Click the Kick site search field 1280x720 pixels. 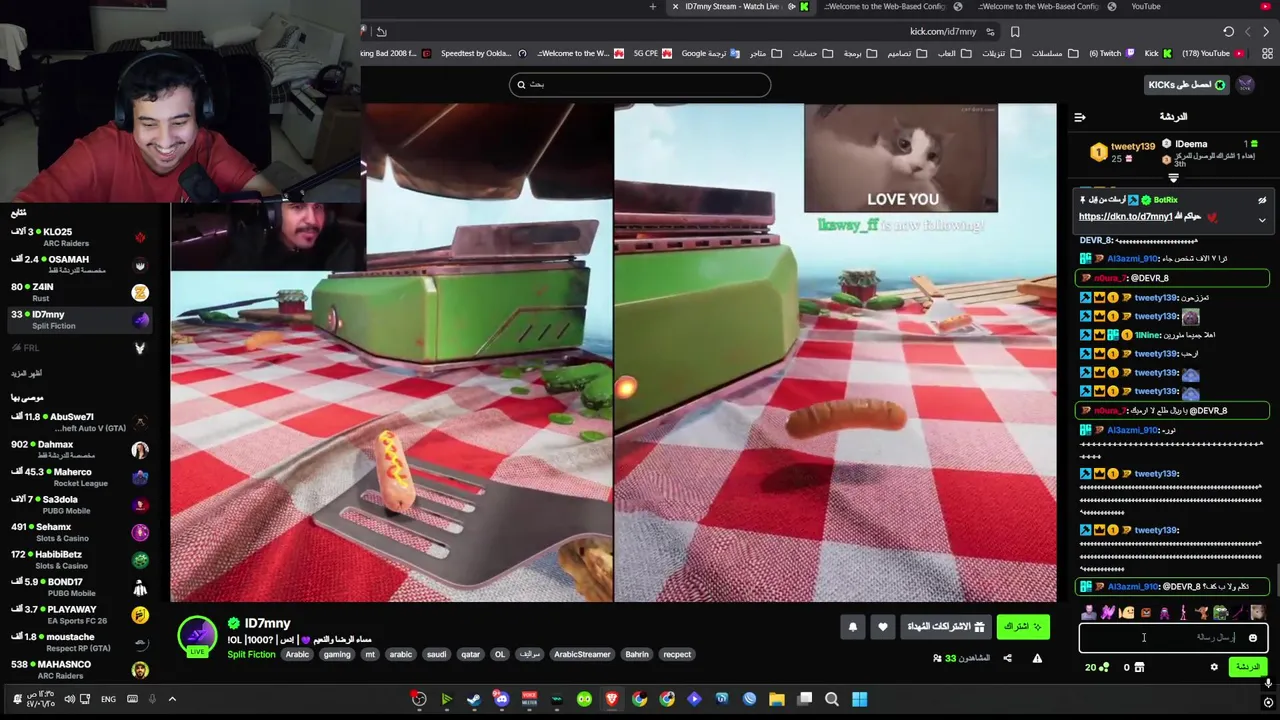point(640,85)
